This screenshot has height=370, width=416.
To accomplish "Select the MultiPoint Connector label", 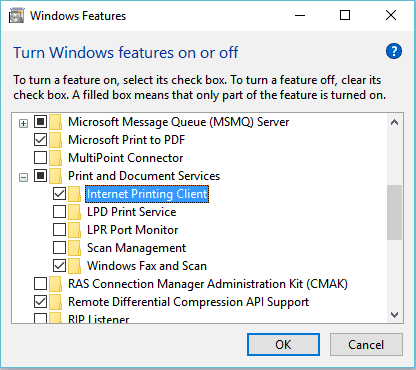I will (x=126, y=158).
